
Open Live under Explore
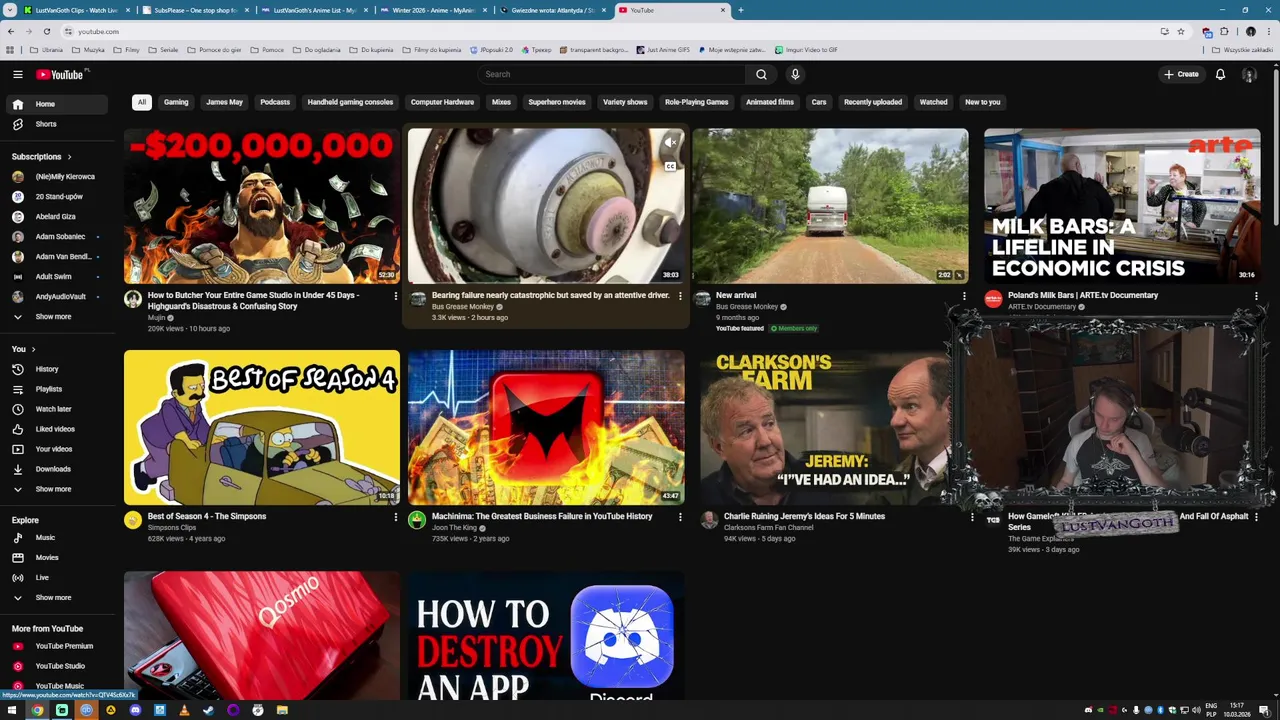[56, 577]
